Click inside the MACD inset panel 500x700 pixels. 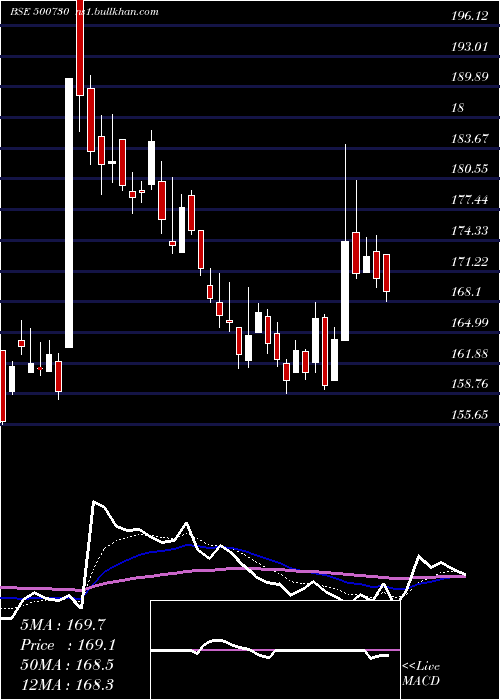click(275, 650)
